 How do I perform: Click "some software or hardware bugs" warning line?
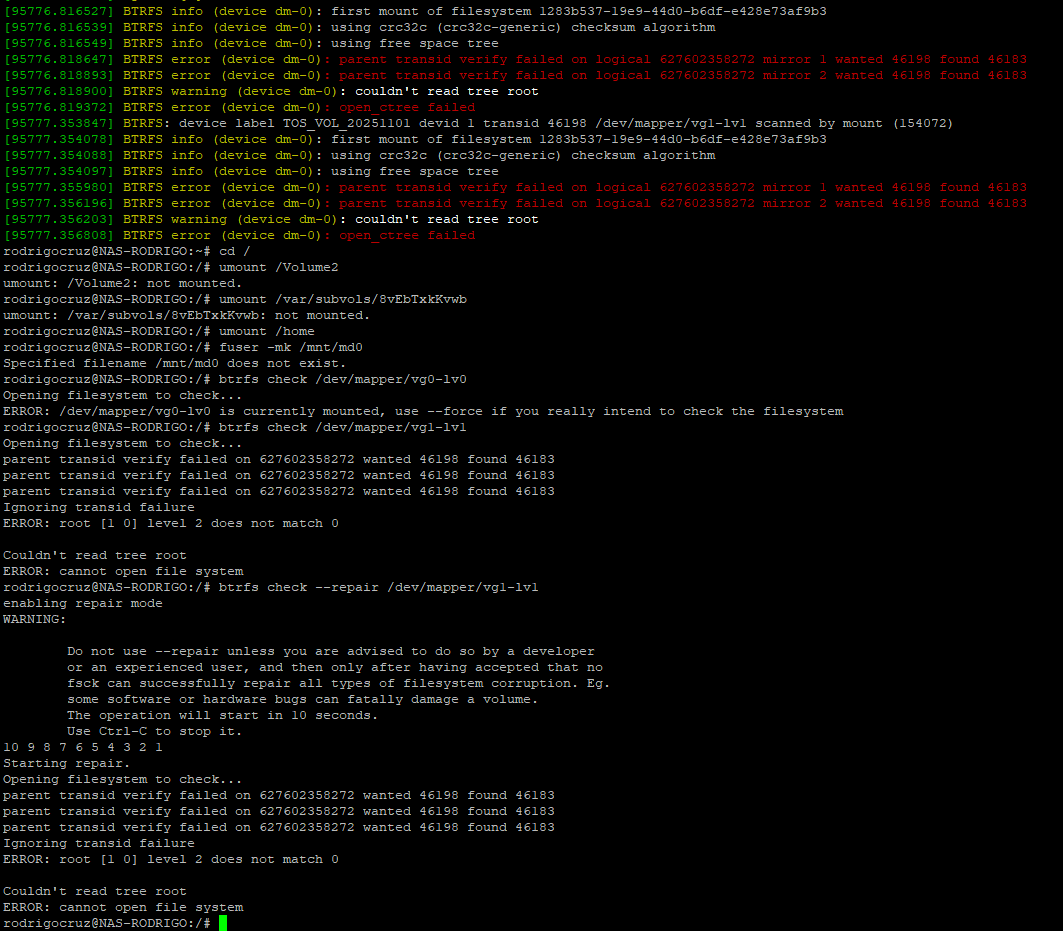coord(302,699)
